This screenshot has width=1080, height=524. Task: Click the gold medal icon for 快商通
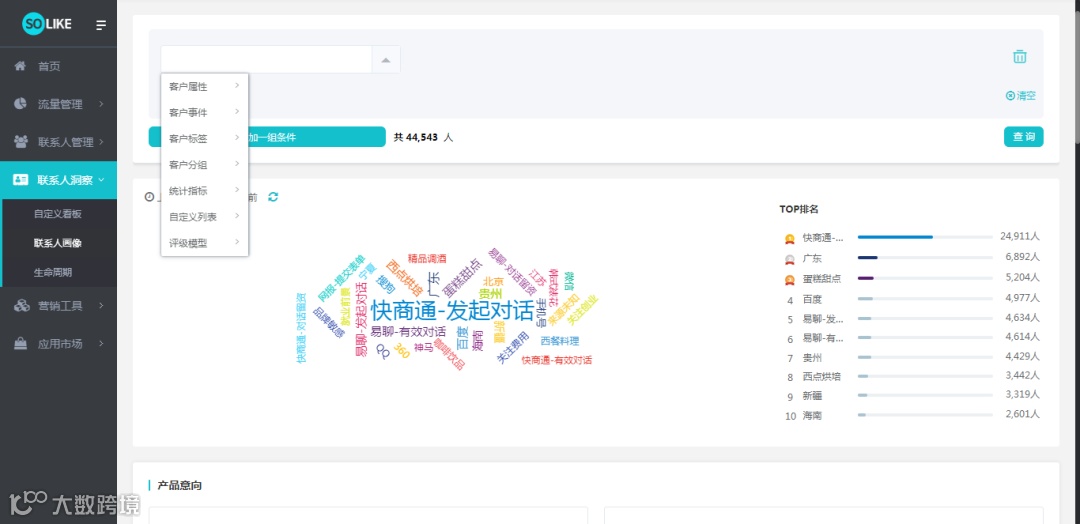click(x=790, y=239)
